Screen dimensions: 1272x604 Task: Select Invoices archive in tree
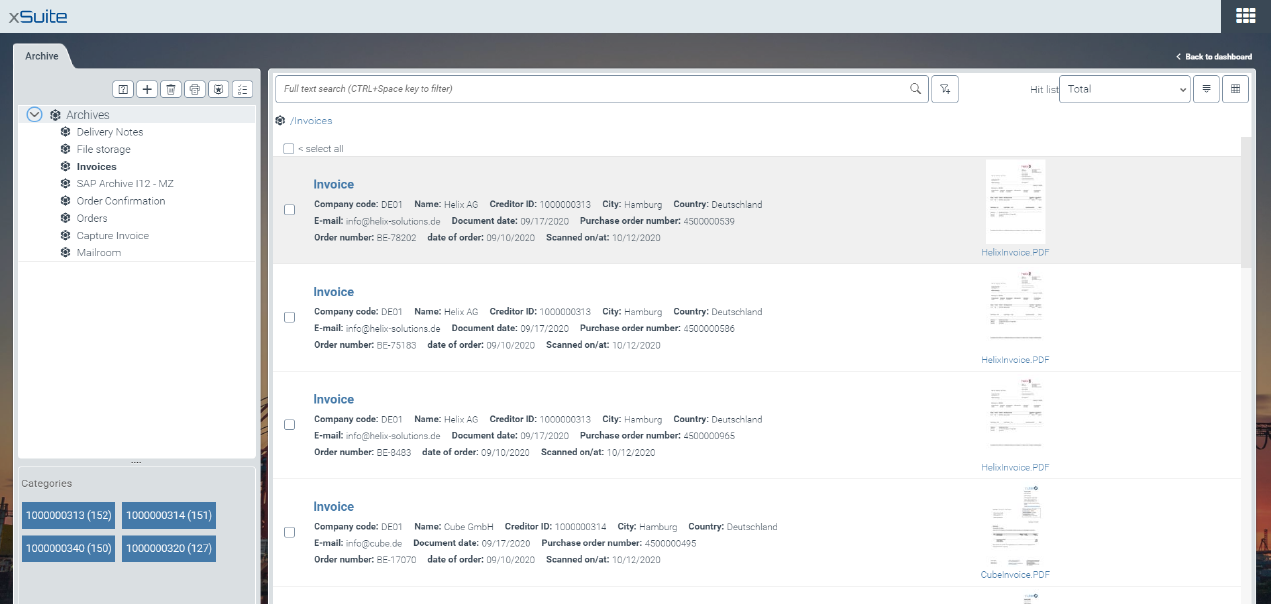pos(97,167)
